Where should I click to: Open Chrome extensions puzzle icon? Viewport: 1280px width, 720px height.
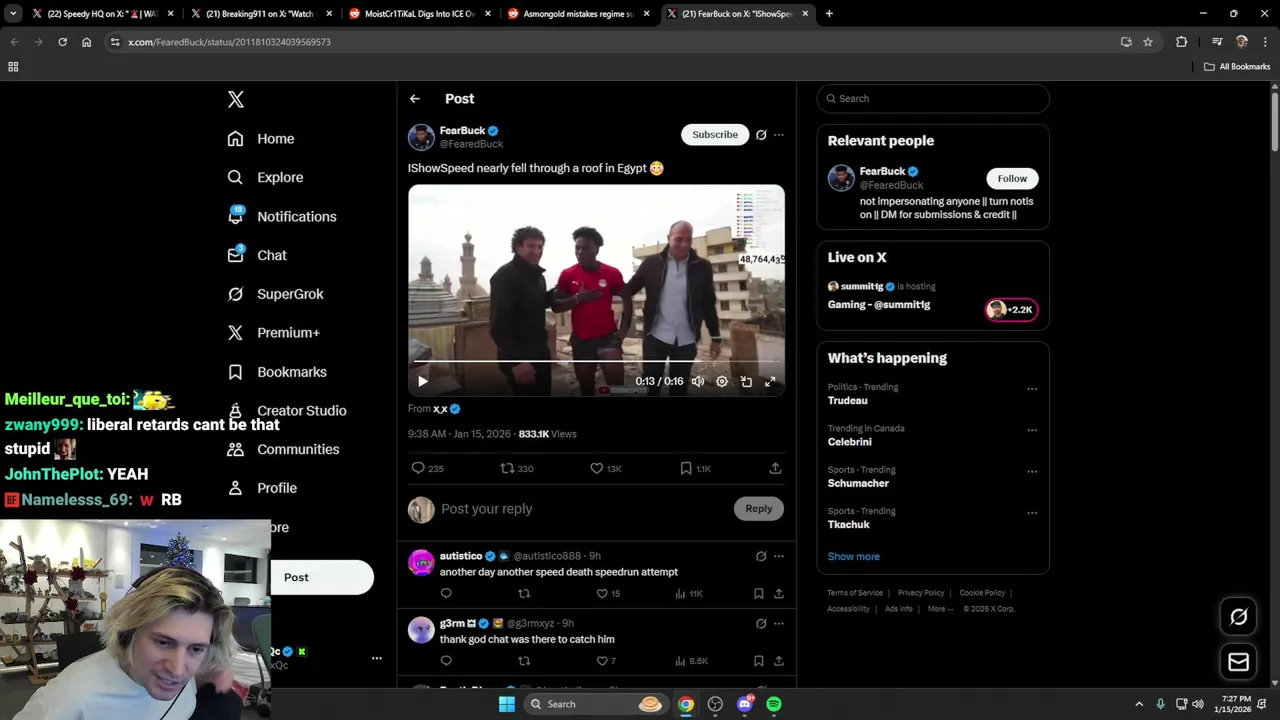click(1182, 42)
